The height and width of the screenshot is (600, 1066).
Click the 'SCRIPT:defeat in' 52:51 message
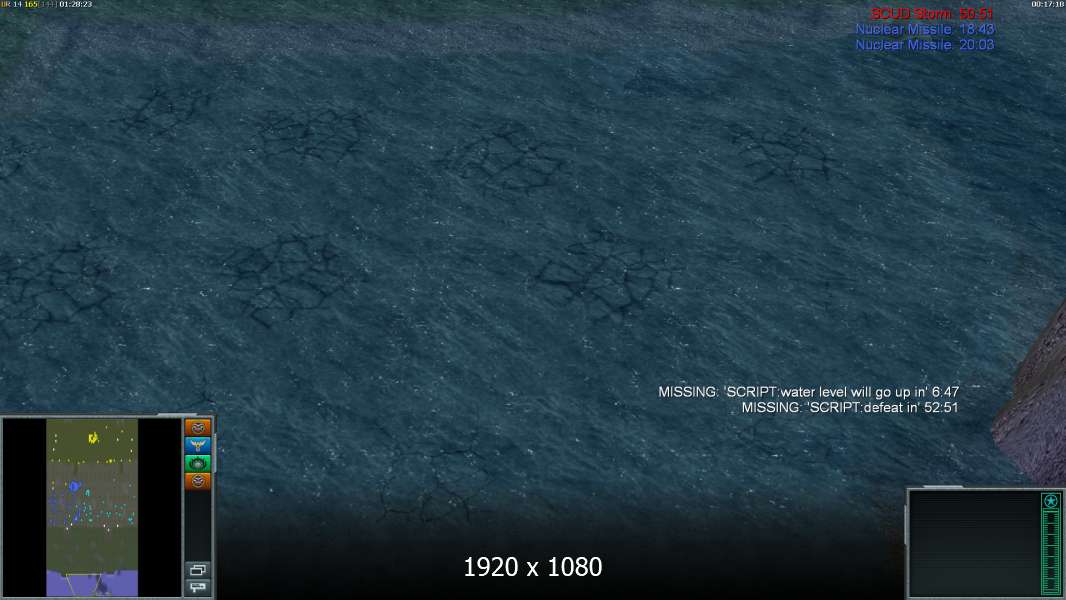(850, 408)
